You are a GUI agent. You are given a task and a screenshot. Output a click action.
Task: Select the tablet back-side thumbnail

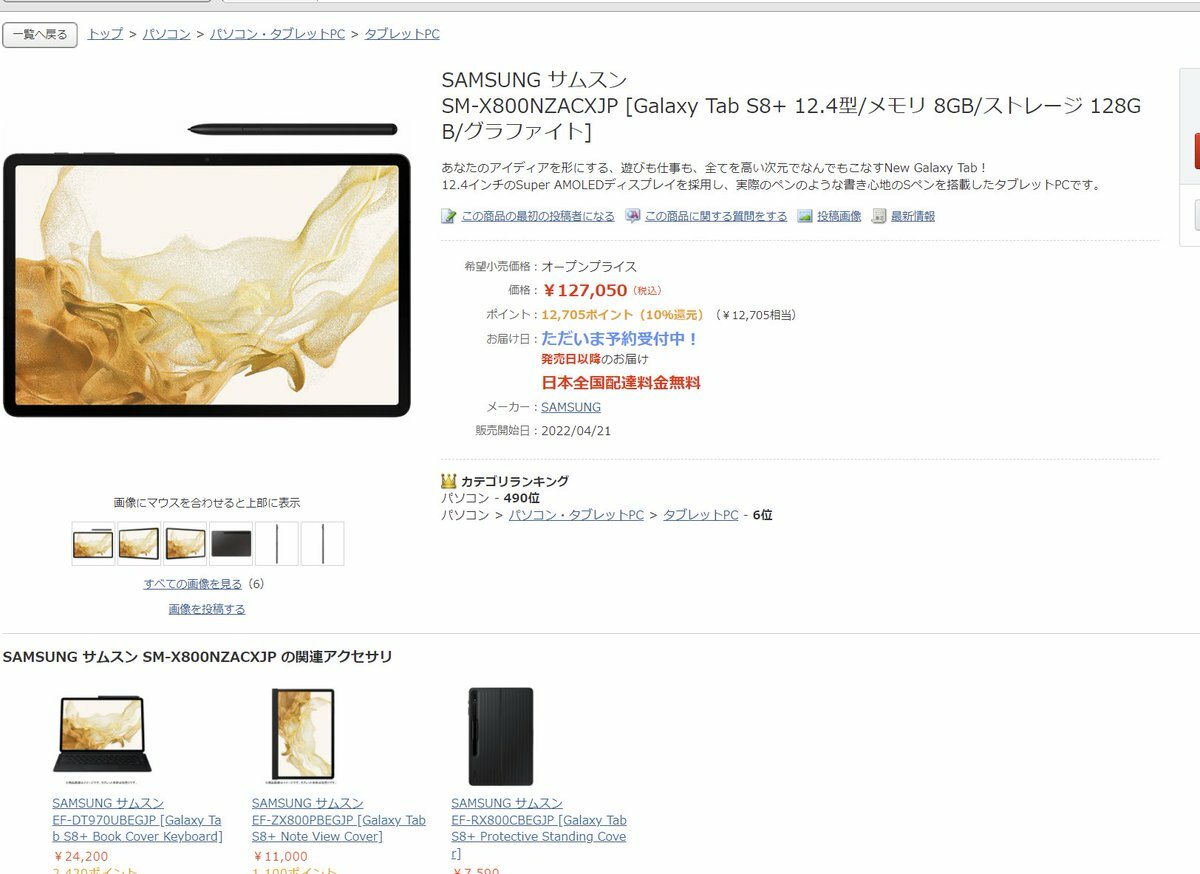231,544
